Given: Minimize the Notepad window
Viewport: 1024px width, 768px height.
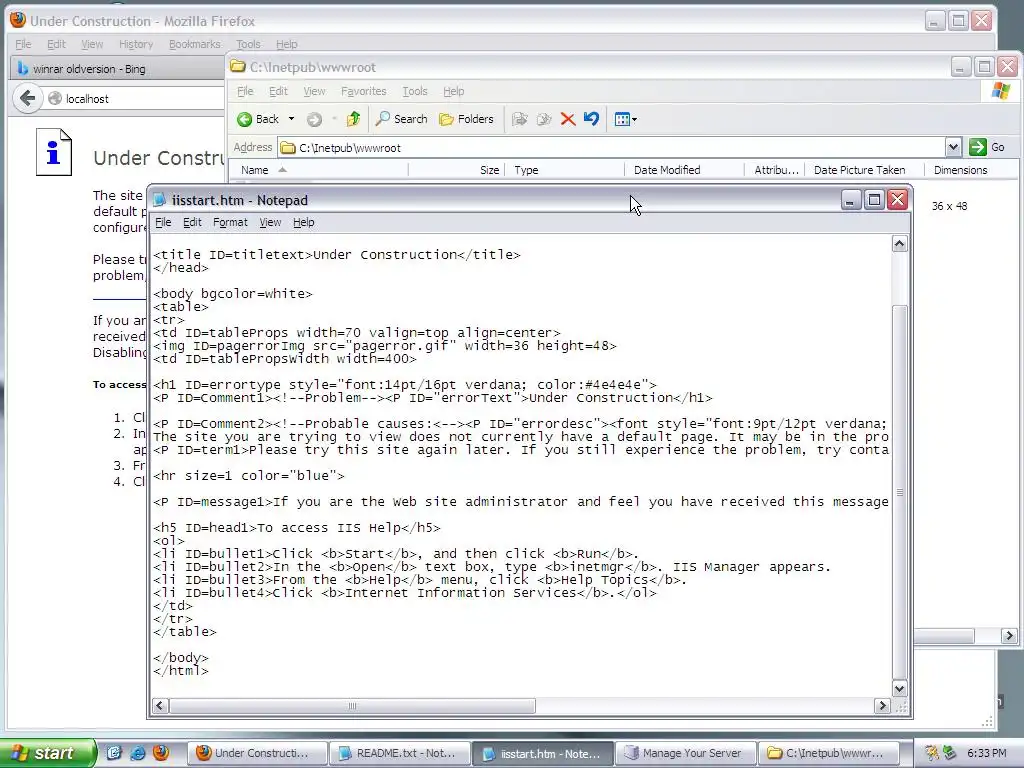Looking at the screenshot, I should coord(850,199).
